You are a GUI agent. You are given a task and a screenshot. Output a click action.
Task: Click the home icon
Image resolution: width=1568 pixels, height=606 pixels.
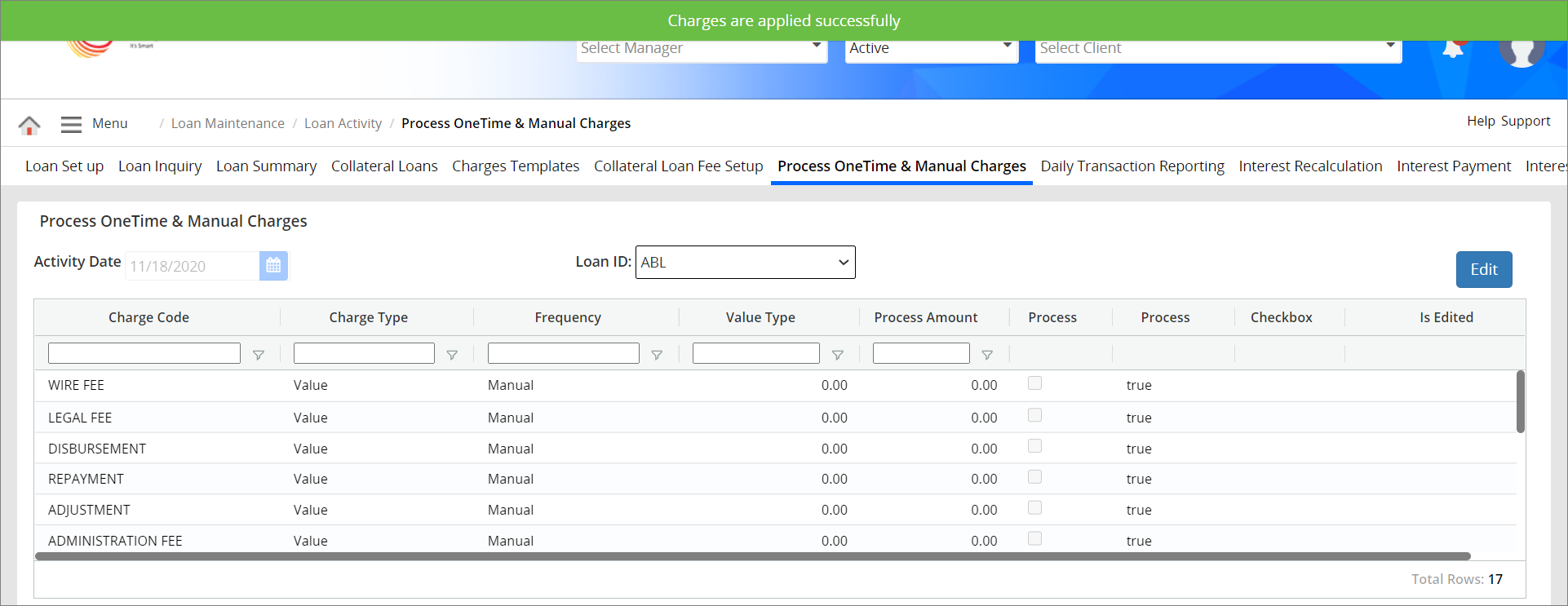pos(29,125)
